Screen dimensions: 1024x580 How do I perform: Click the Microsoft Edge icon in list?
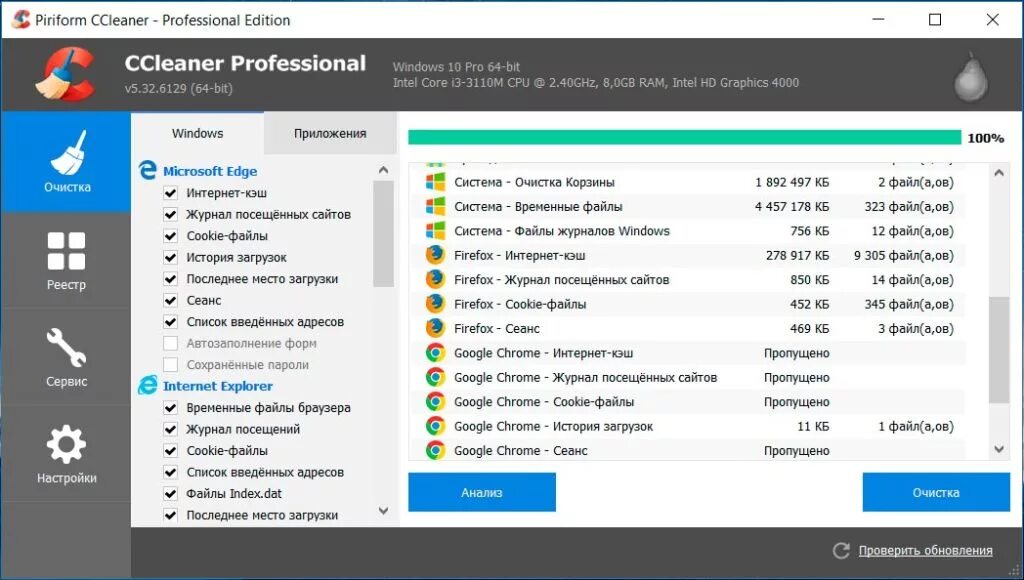click(148, 170)
